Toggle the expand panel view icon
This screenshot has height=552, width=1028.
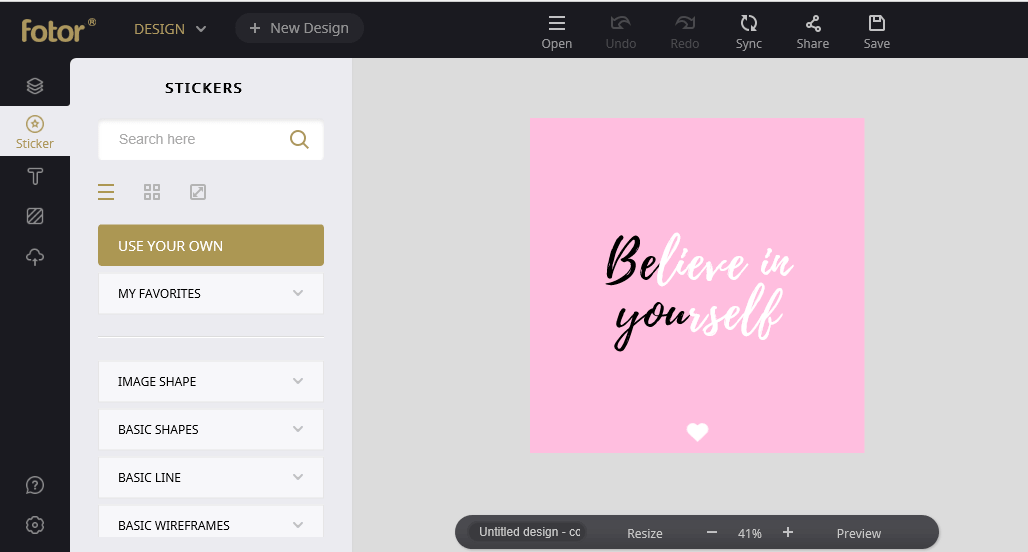pyautogui.click(x=198, y=192)
